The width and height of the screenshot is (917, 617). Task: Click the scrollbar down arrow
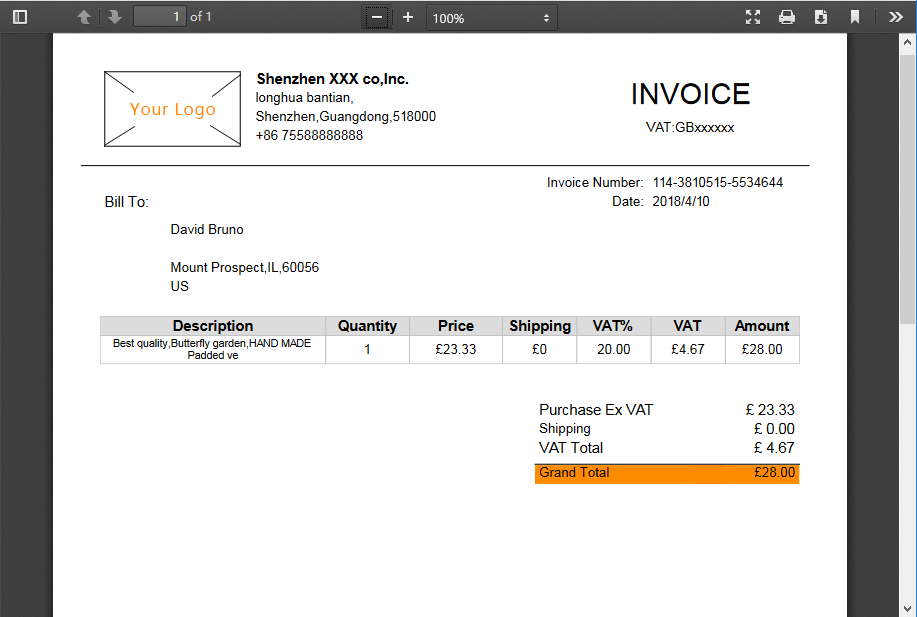pos(908,608)
